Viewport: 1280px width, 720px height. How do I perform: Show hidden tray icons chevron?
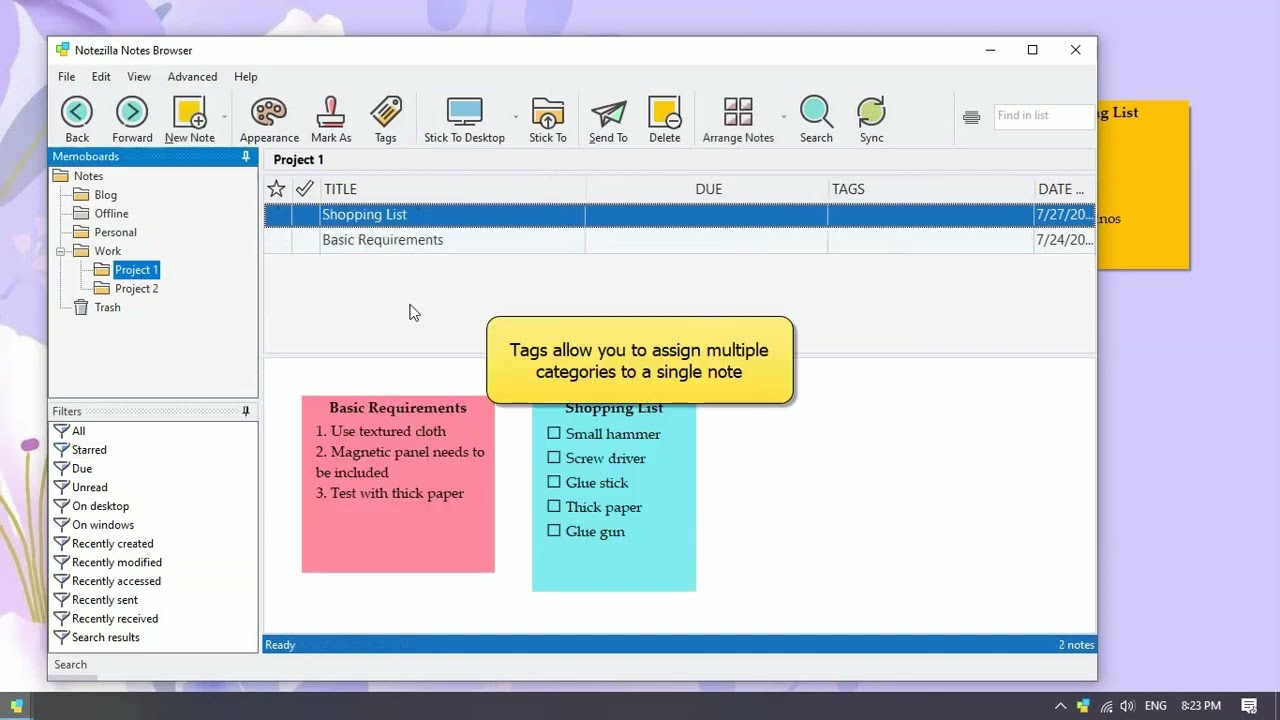click(x=1060, y=706)
